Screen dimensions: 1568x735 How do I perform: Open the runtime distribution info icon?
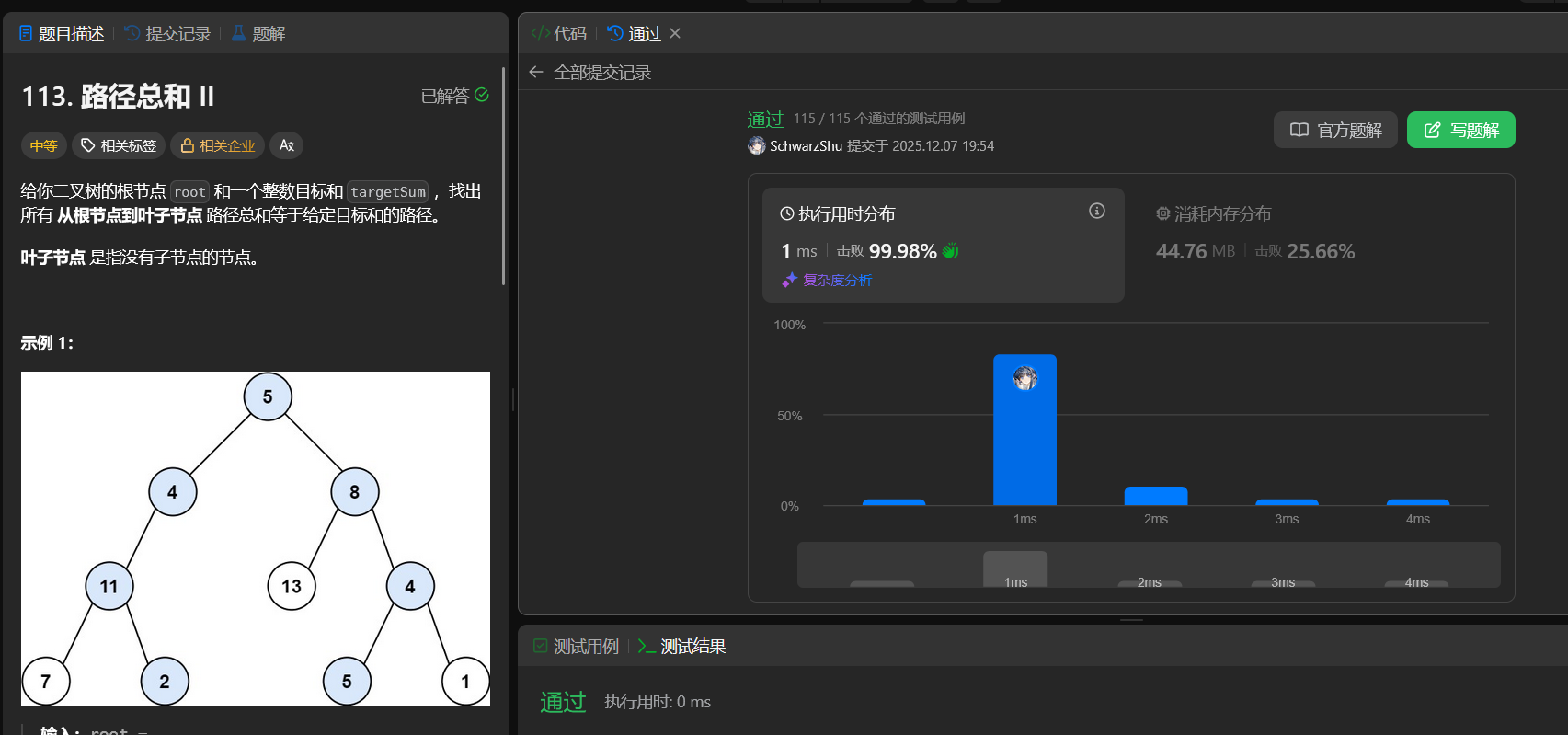(1097, 211)
